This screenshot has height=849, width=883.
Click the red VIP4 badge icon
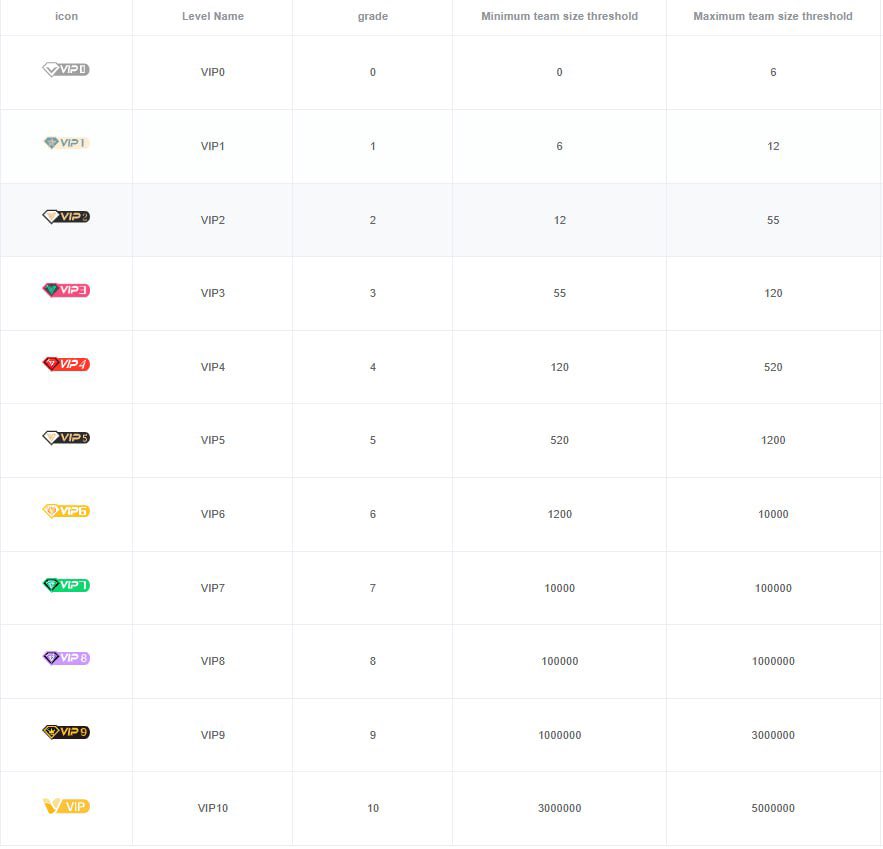tap(66, 363)
